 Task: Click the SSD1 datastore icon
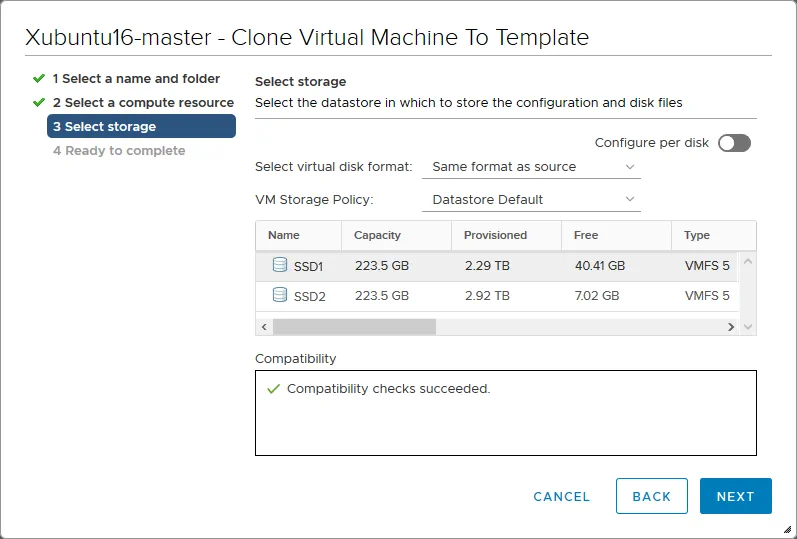280,266
